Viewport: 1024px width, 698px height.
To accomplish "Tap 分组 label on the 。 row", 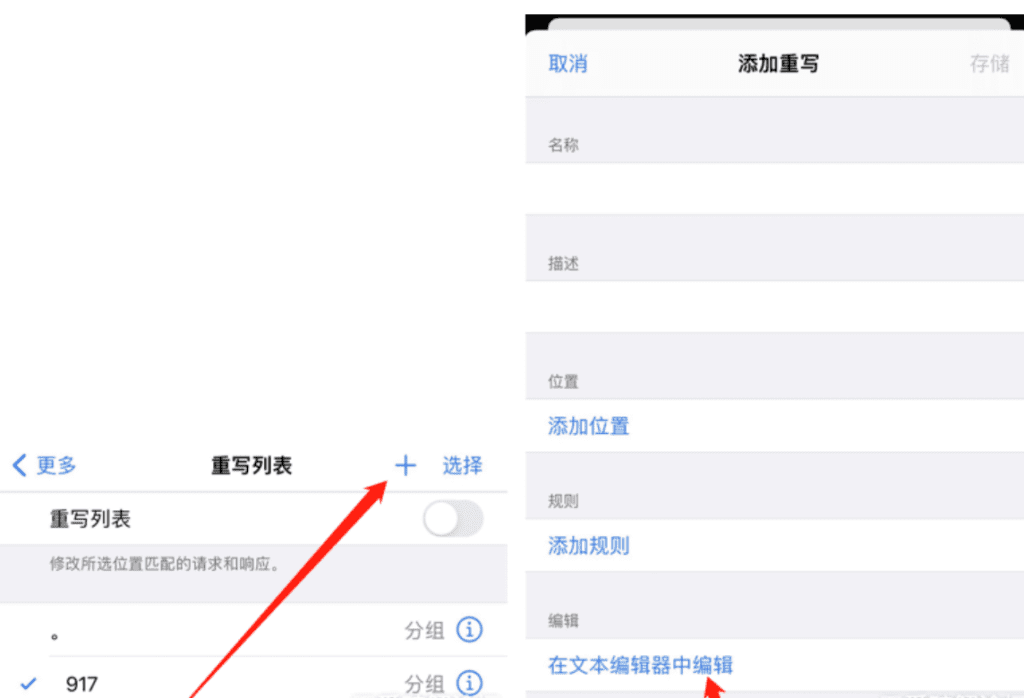I will pyautogui.click(x=424, y=631).
